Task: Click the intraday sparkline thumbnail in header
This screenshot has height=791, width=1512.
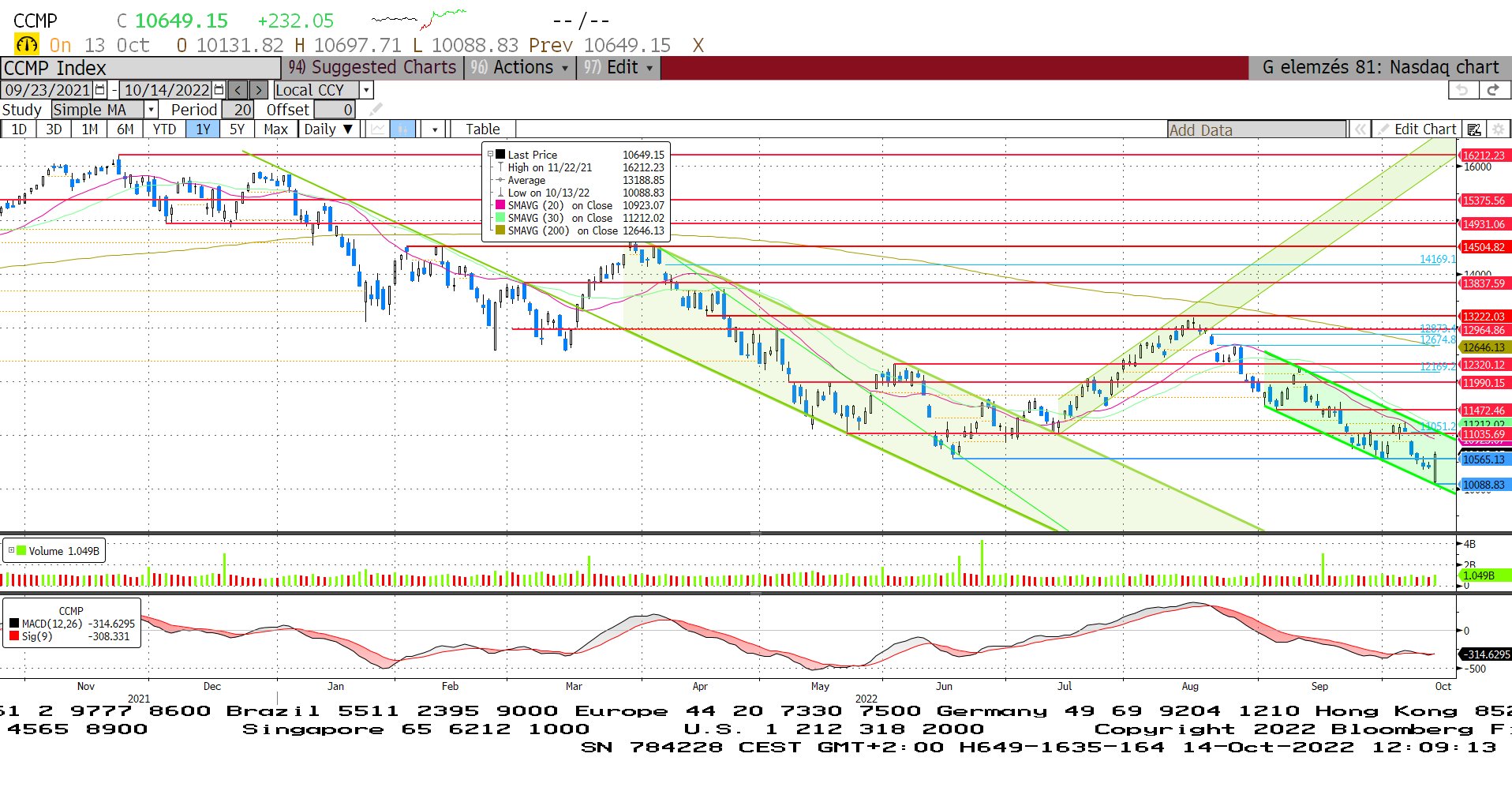Action: pos(419,18)
